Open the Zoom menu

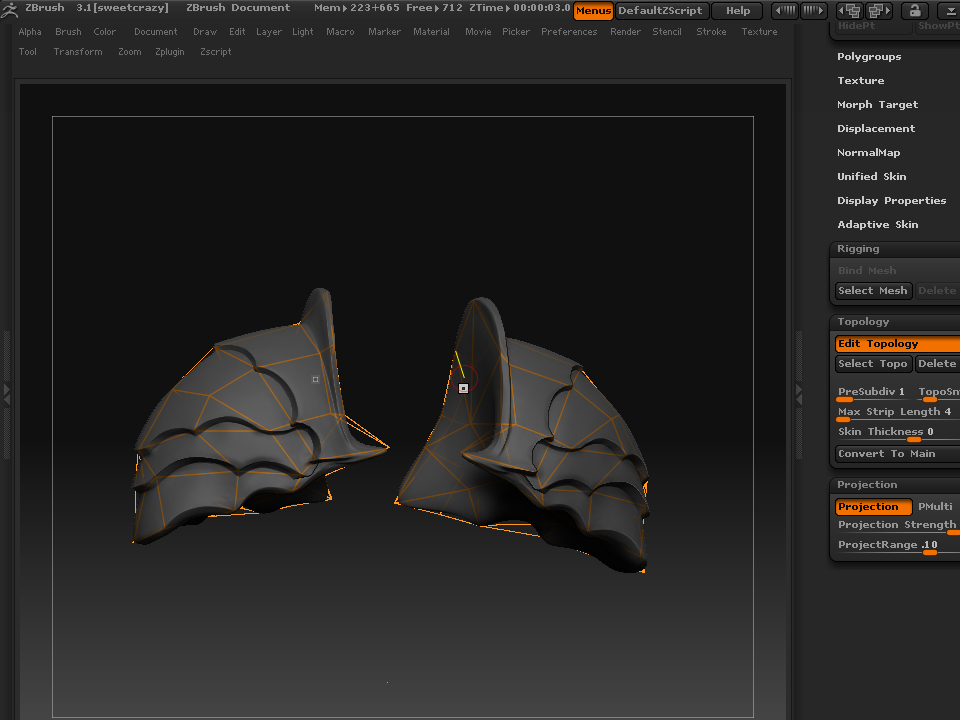point(130,52)
